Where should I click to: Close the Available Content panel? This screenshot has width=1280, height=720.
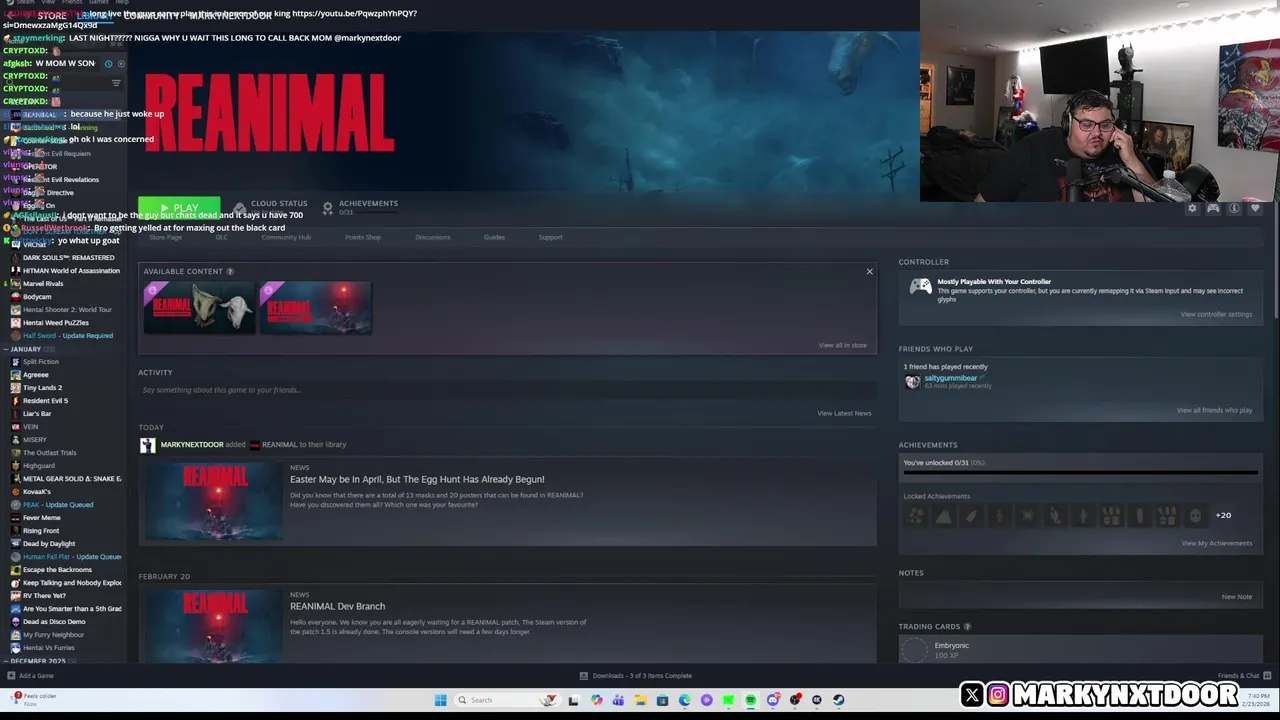(x=869, y=272)
